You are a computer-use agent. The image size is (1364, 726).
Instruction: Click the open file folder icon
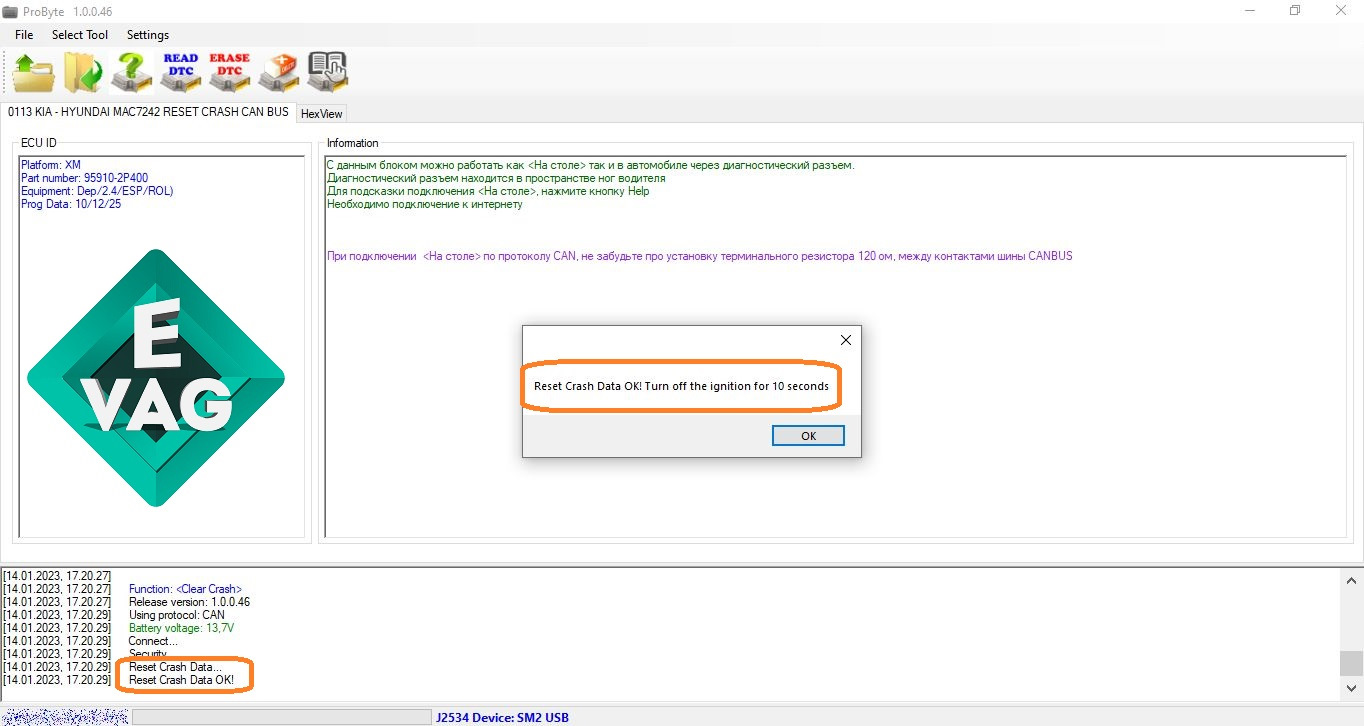[34, 73]
